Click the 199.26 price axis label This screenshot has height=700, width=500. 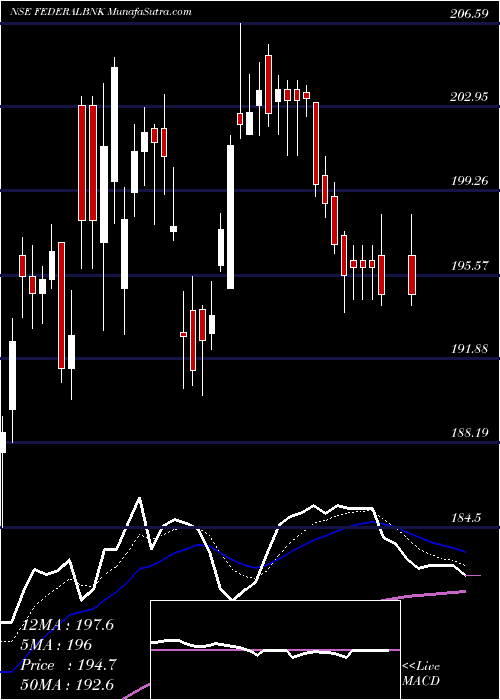point(468,181)
